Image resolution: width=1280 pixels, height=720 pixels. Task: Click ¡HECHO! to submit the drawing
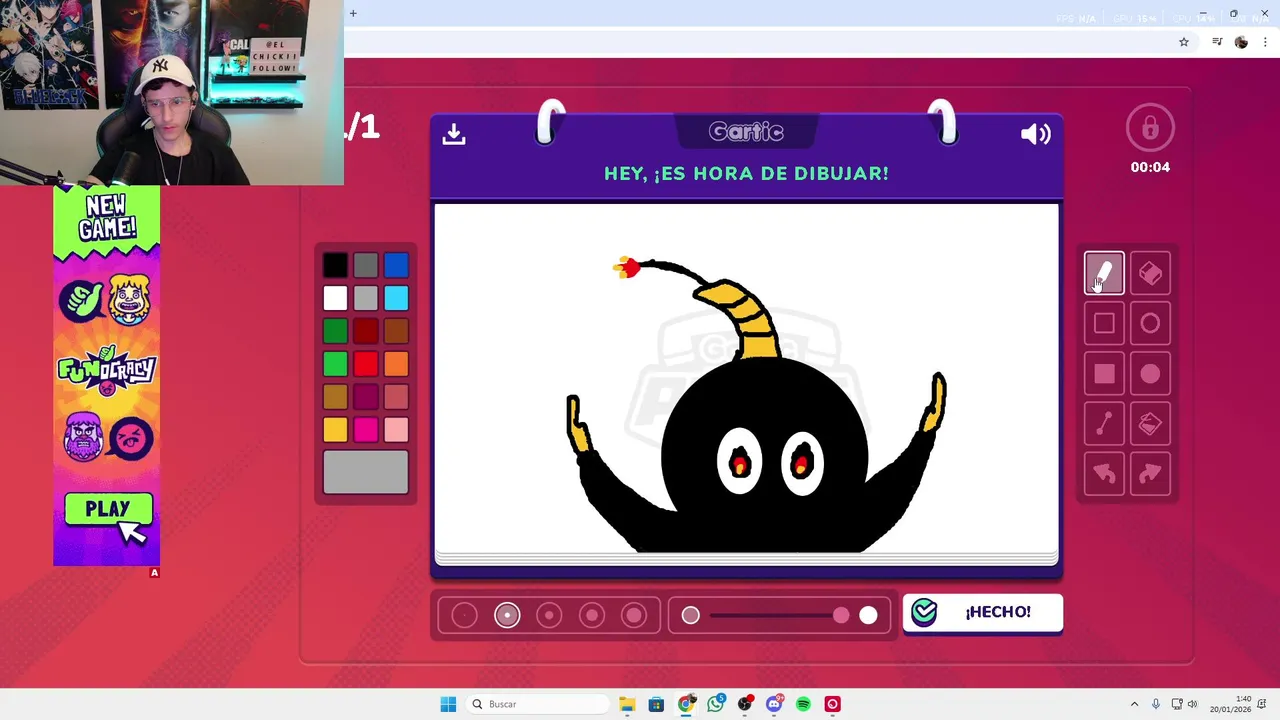tap(983, 612)
